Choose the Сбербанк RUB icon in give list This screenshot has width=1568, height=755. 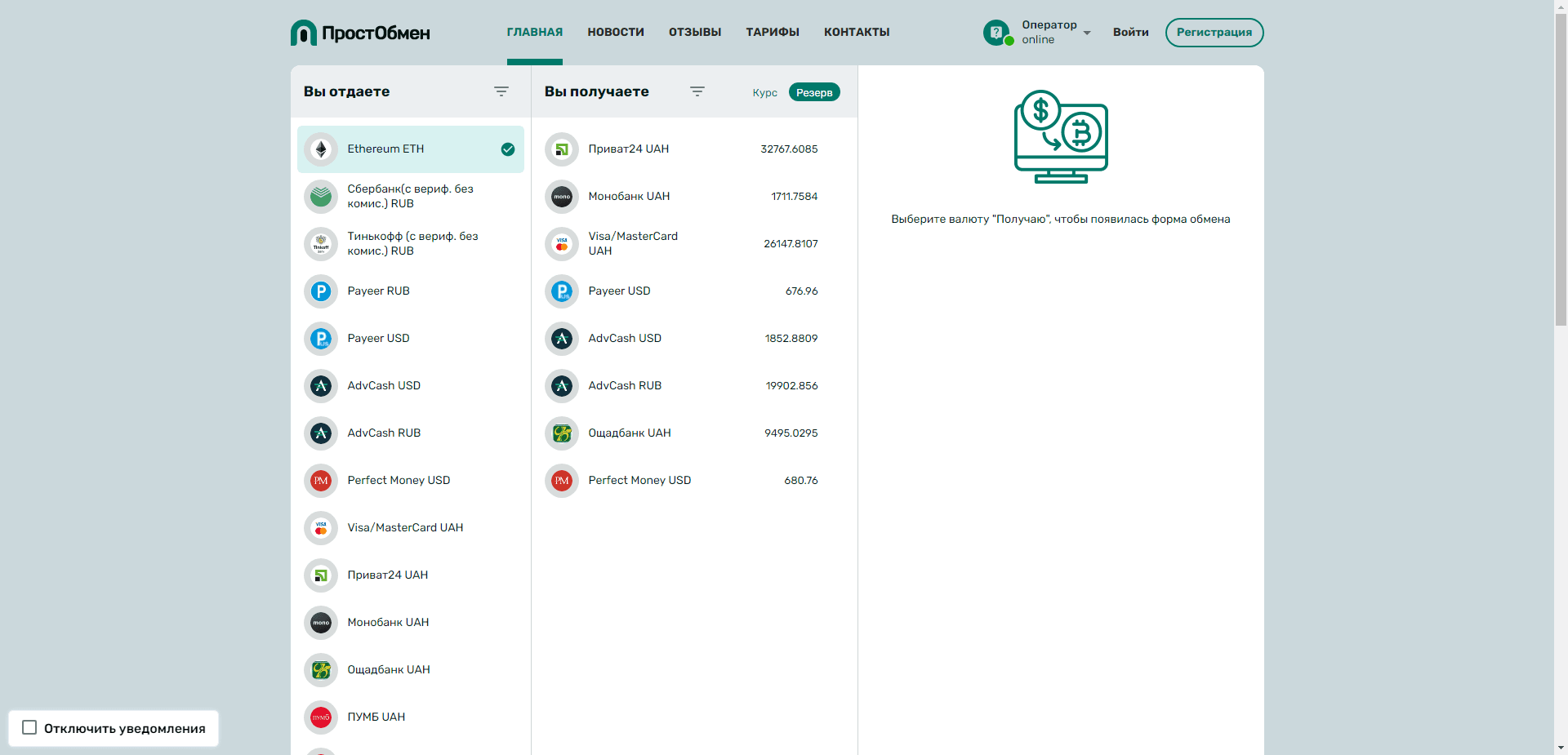[x=321, y=197]
